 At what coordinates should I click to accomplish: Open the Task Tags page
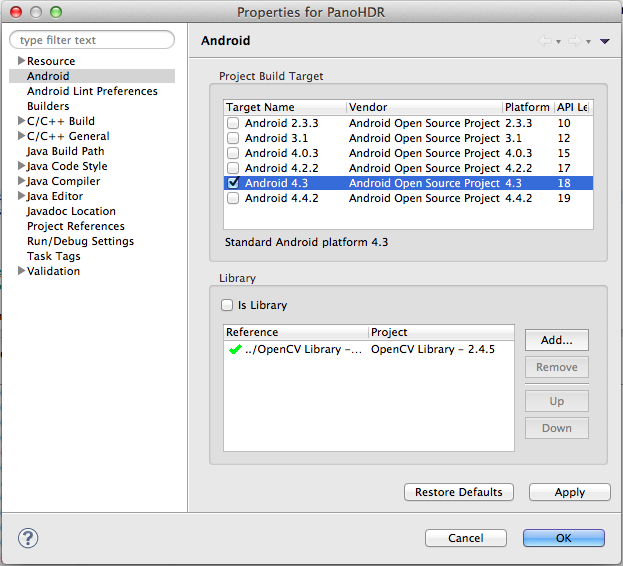click(x=54, y=256)
